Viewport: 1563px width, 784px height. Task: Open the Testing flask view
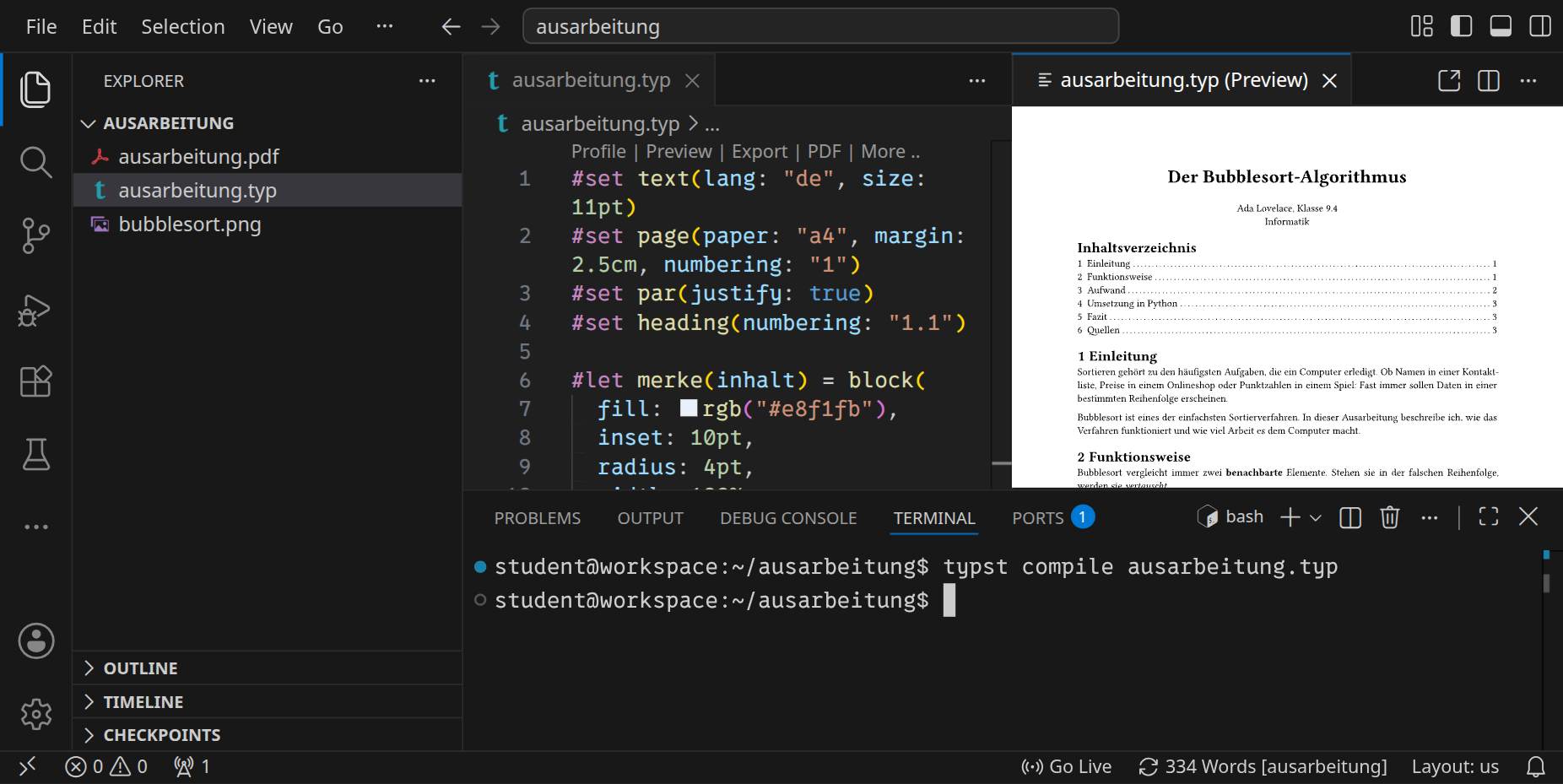pos(35,454)
